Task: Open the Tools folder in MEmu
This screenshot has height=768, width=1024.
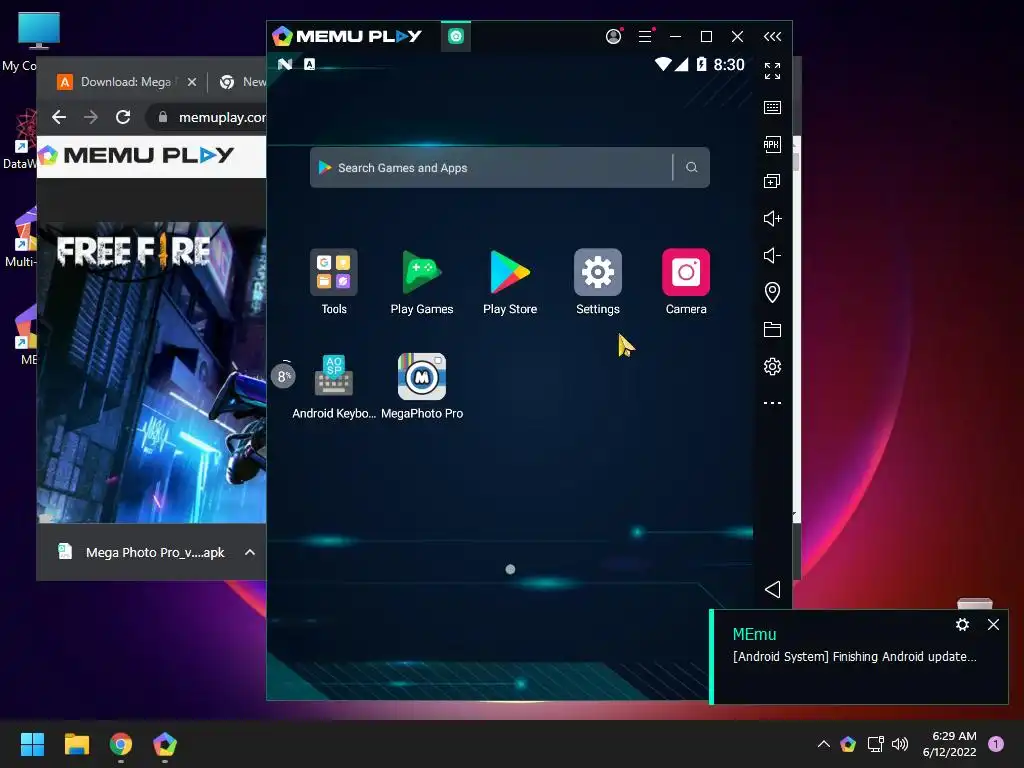Action: click(x=334, y=272)
